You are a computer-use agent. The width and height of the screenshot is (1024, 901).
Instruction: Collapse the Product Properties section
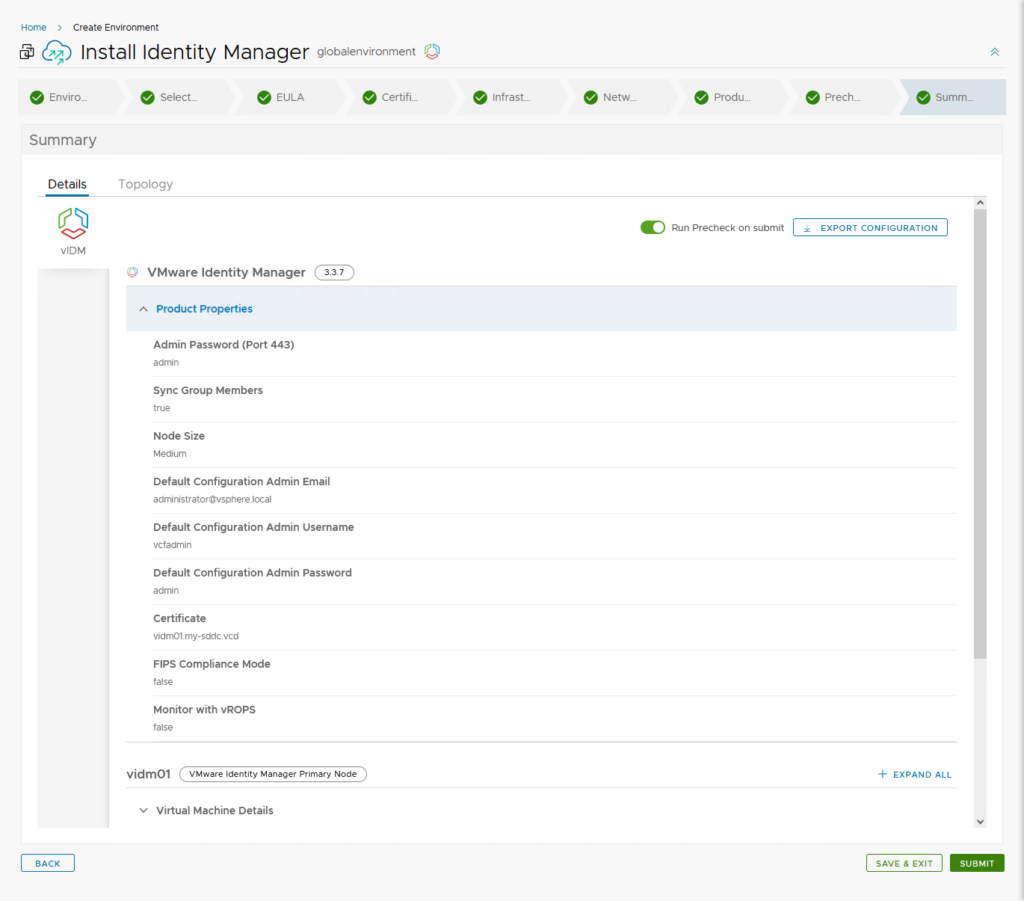(144, 309)
